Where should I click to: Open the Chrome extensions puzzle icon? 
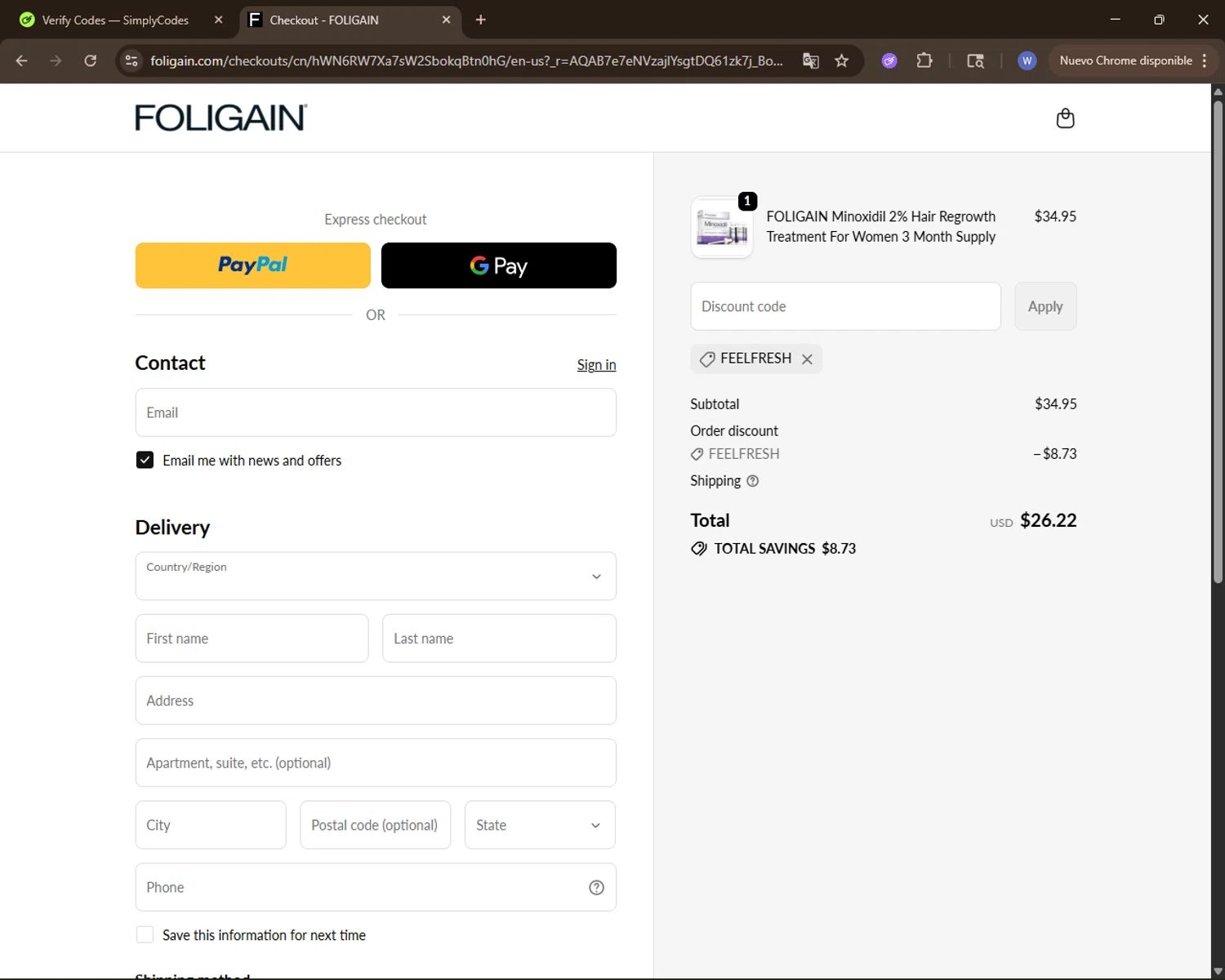[x=924, y=60]
